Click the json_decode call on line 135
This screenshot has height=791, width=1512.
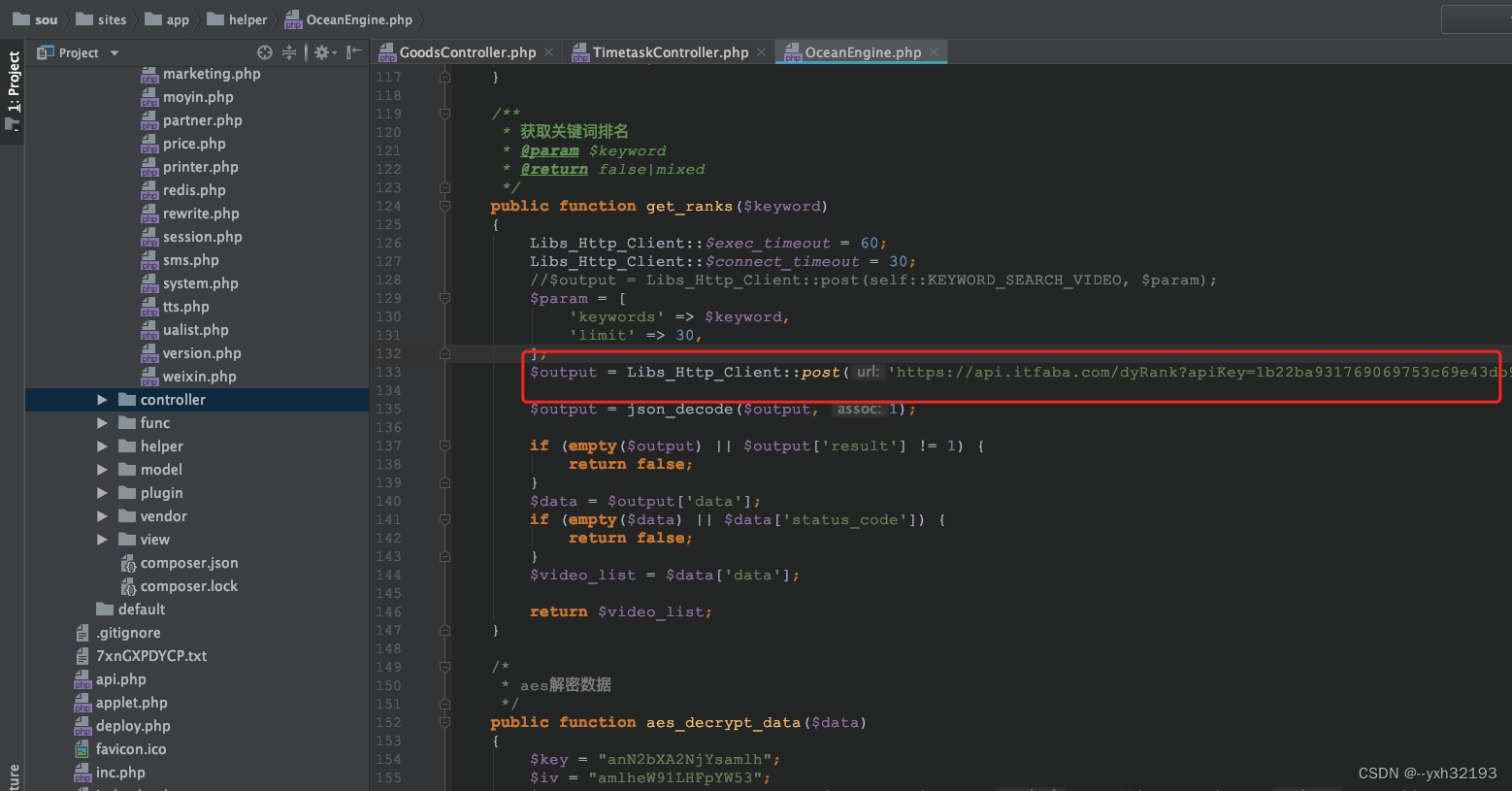tap(679, 409)
